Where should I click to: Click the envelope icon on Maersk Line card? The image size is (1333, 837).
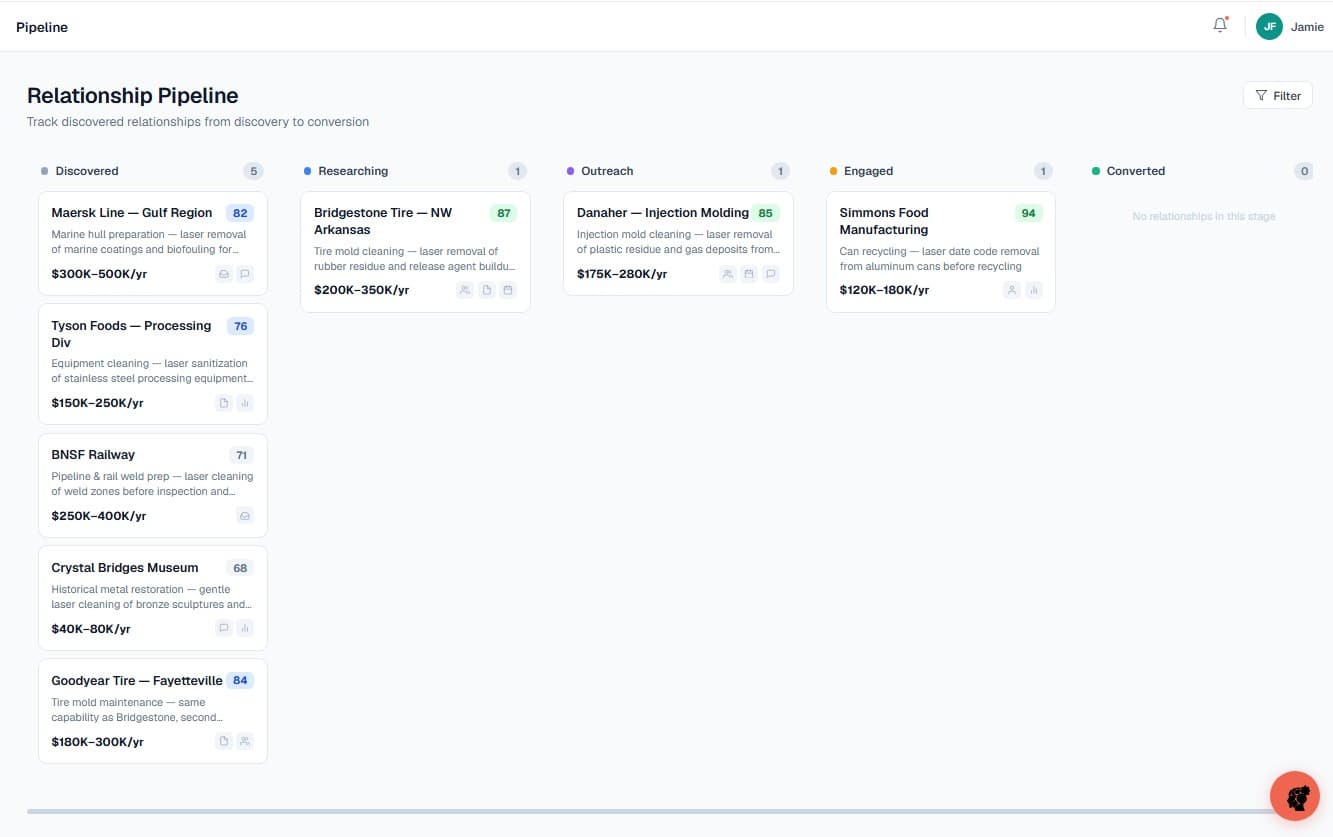click(x=224, y=274)
